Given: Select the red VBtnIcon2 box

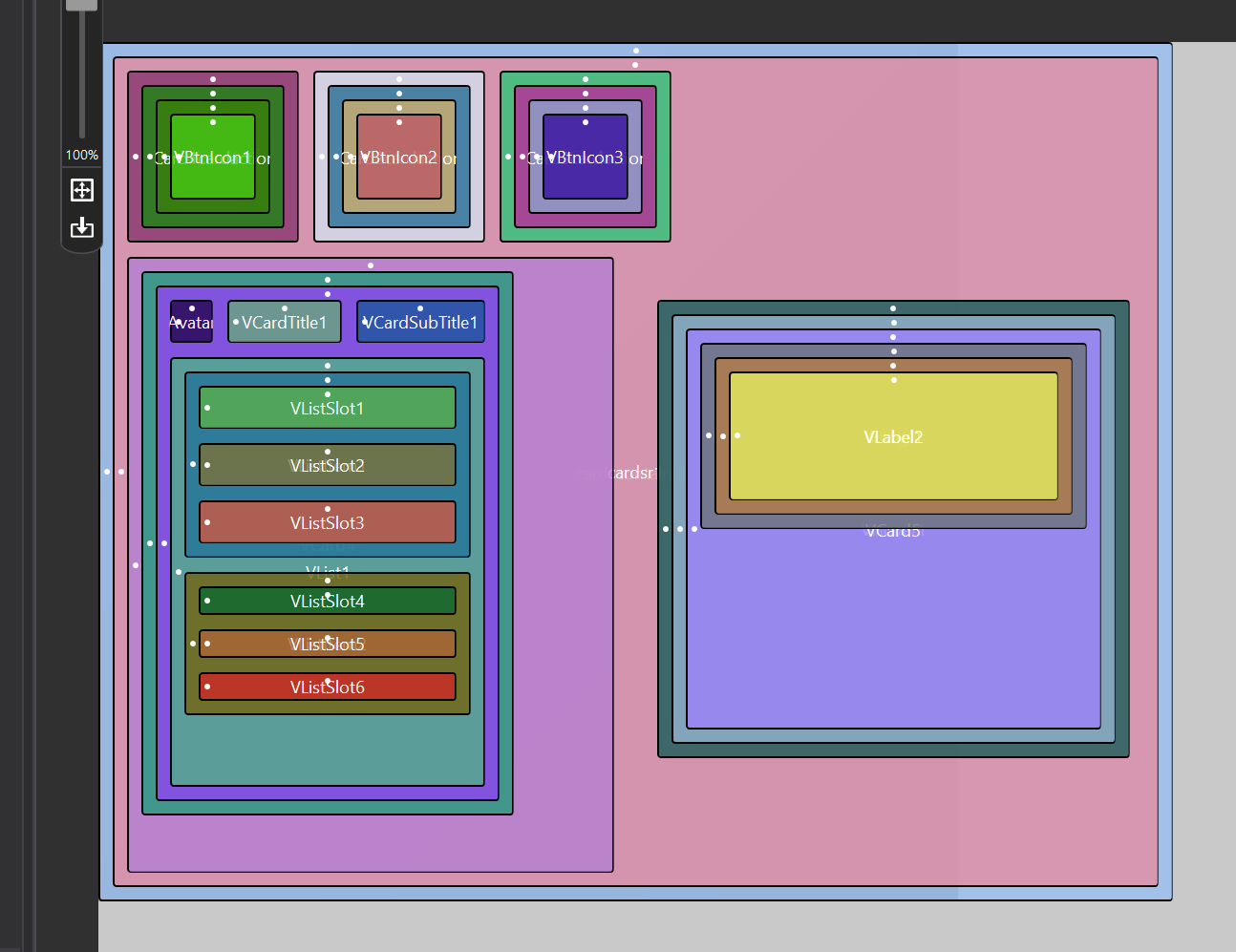Looking at the screenshot, I should 399,157.
